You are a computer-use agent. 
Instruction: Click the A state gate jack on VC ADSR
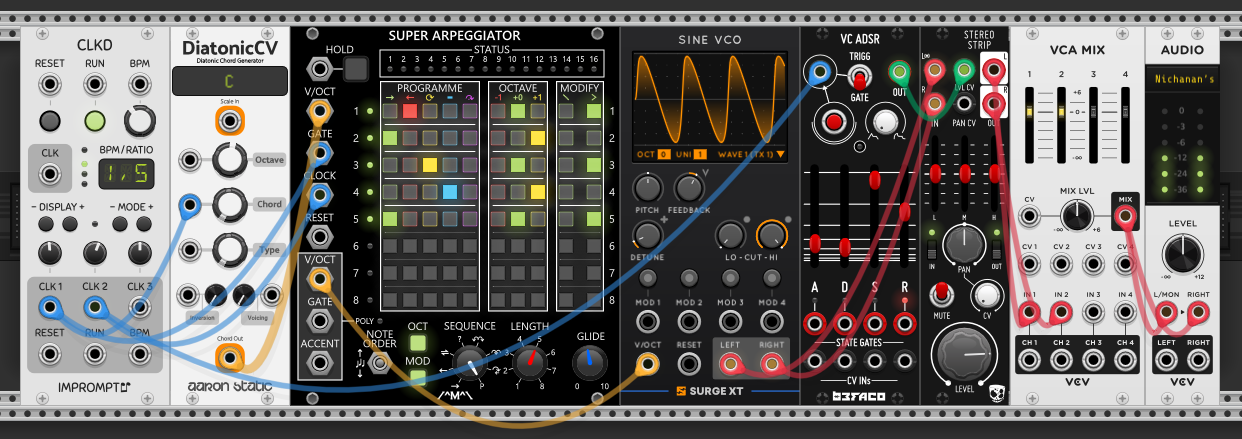coord(817,323)
